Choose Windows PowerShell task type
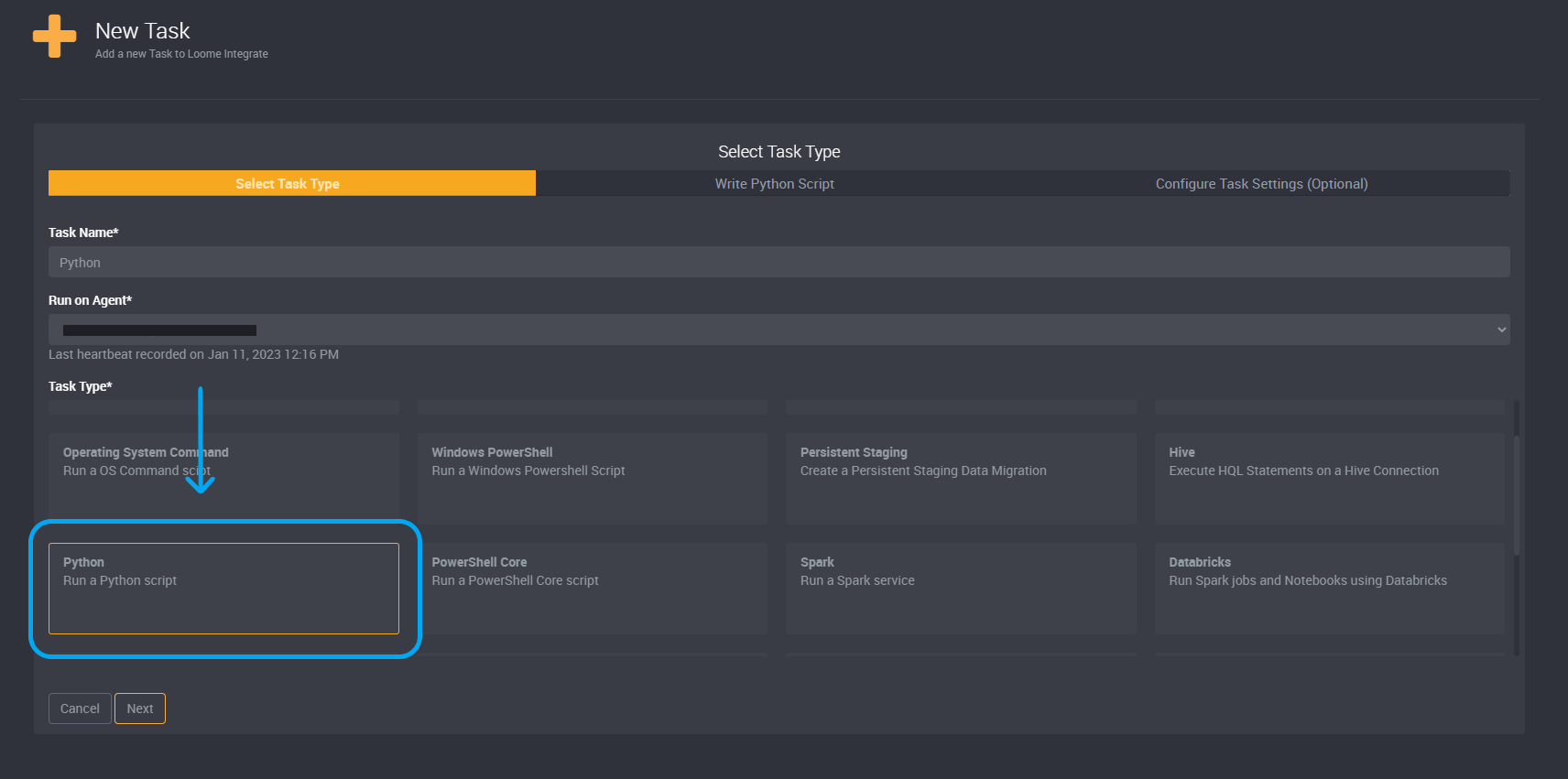This screenshot has height=779, width=1568. click(593, 479)
